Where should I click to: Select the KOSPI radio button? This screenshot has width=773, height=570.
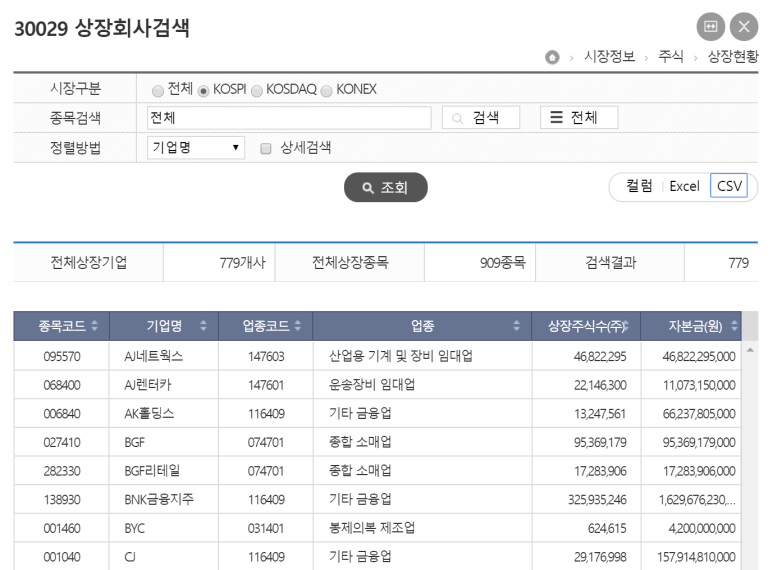click(x=203, y=91)
